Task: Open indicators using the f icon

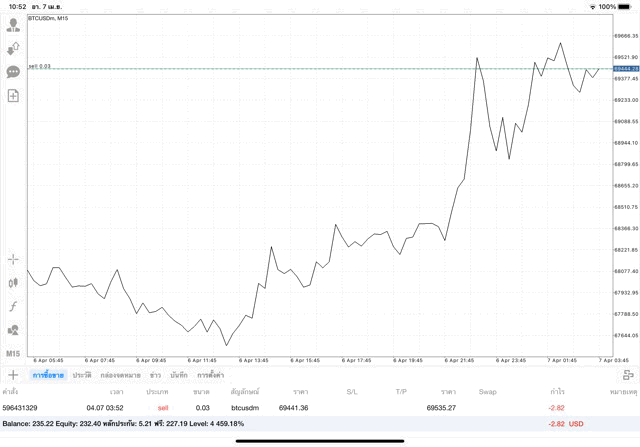Action: (13, 306)
